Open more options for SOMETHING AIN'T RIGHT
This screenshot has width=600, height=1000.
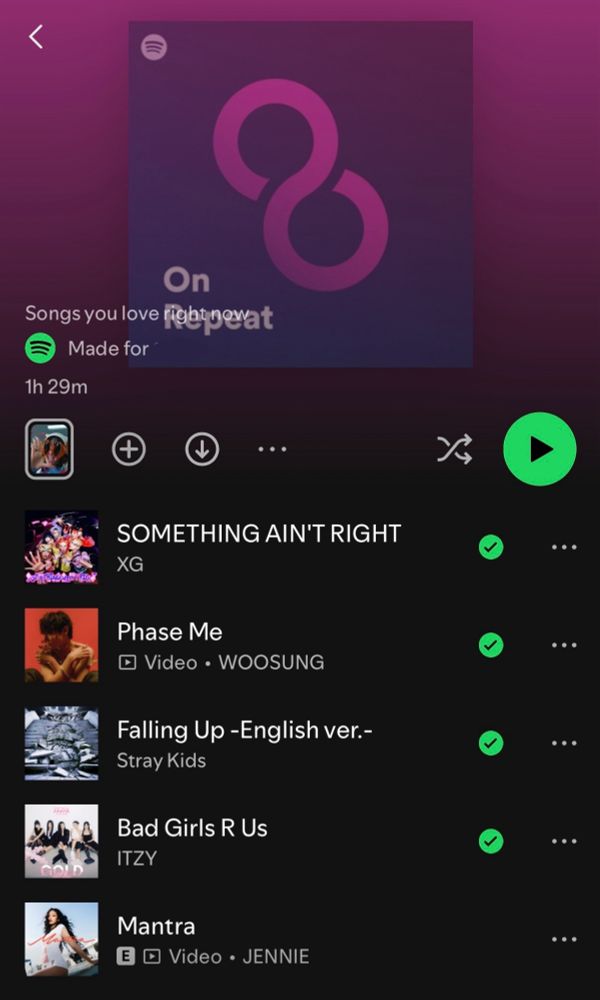pyautogui.click(x=564, y=547)
